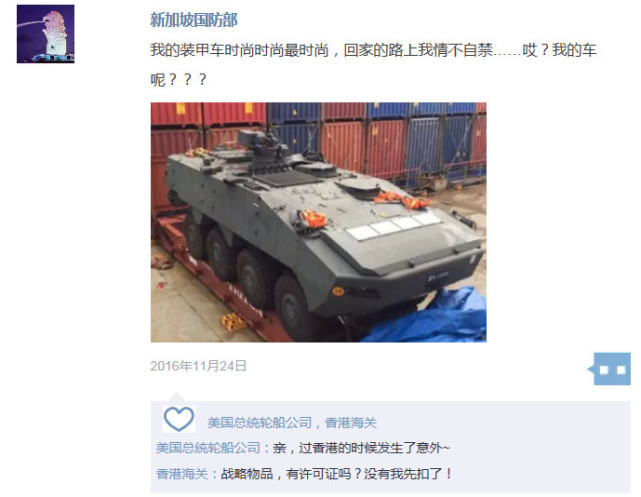Click 香港海关 in the likes list

point(350,422)
